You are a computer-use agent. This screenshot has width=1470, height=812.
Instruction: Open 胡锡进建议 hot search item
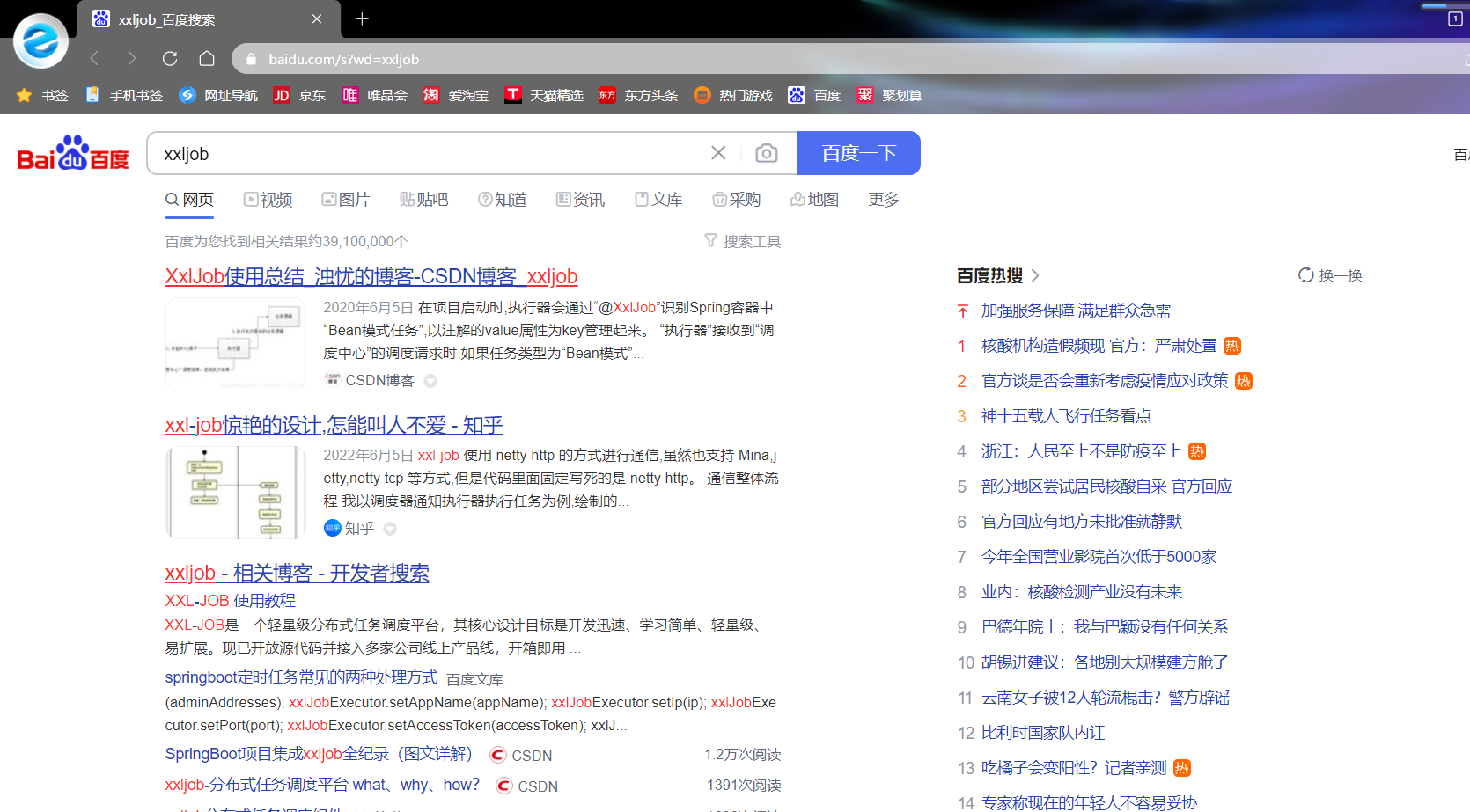point(1105,662)
